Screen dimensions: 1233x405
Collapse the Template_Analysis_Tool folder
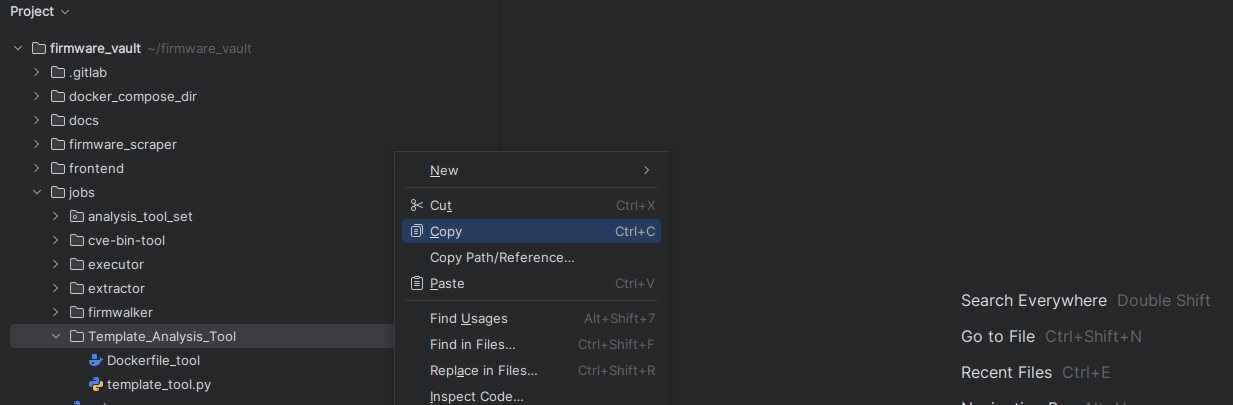pos(56,336)
